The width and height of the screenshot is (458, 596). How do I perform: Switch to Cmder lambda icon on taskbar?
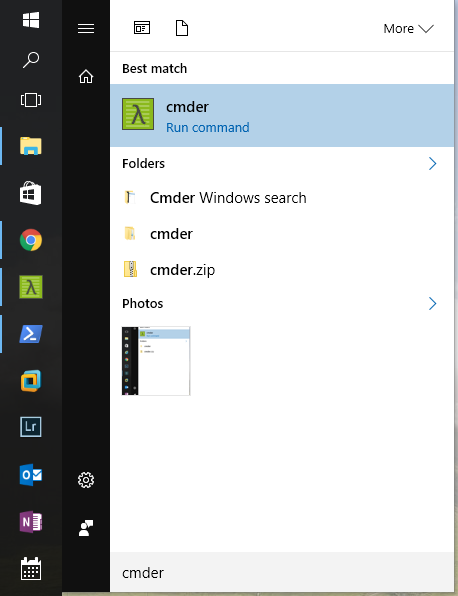(x=31, y=287)
